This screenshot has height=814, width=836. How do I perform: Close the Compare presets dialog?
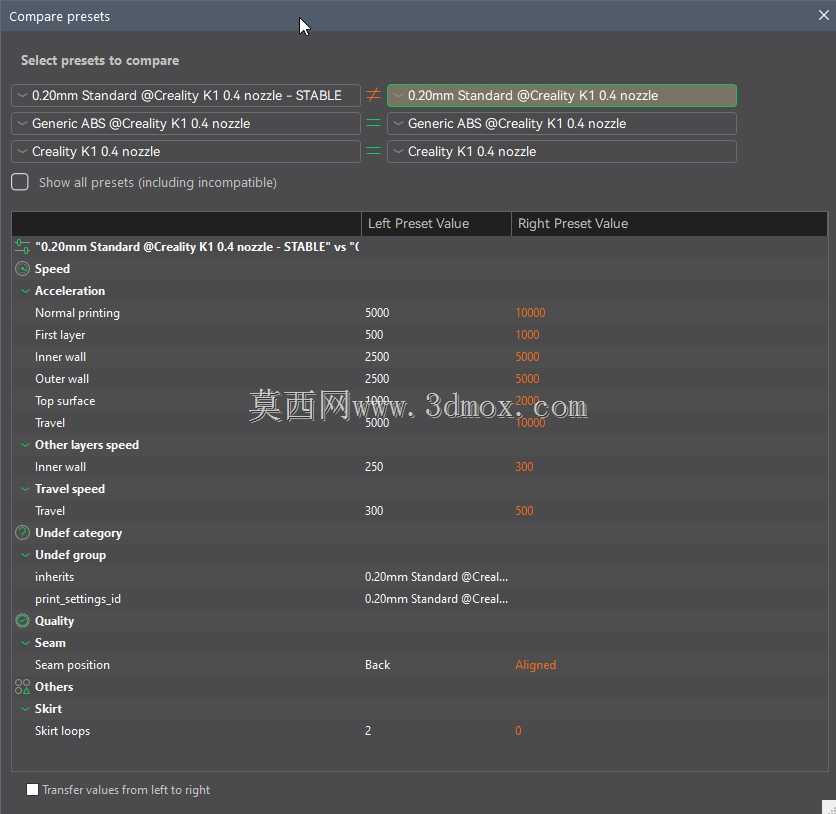[x=823, y=15]
